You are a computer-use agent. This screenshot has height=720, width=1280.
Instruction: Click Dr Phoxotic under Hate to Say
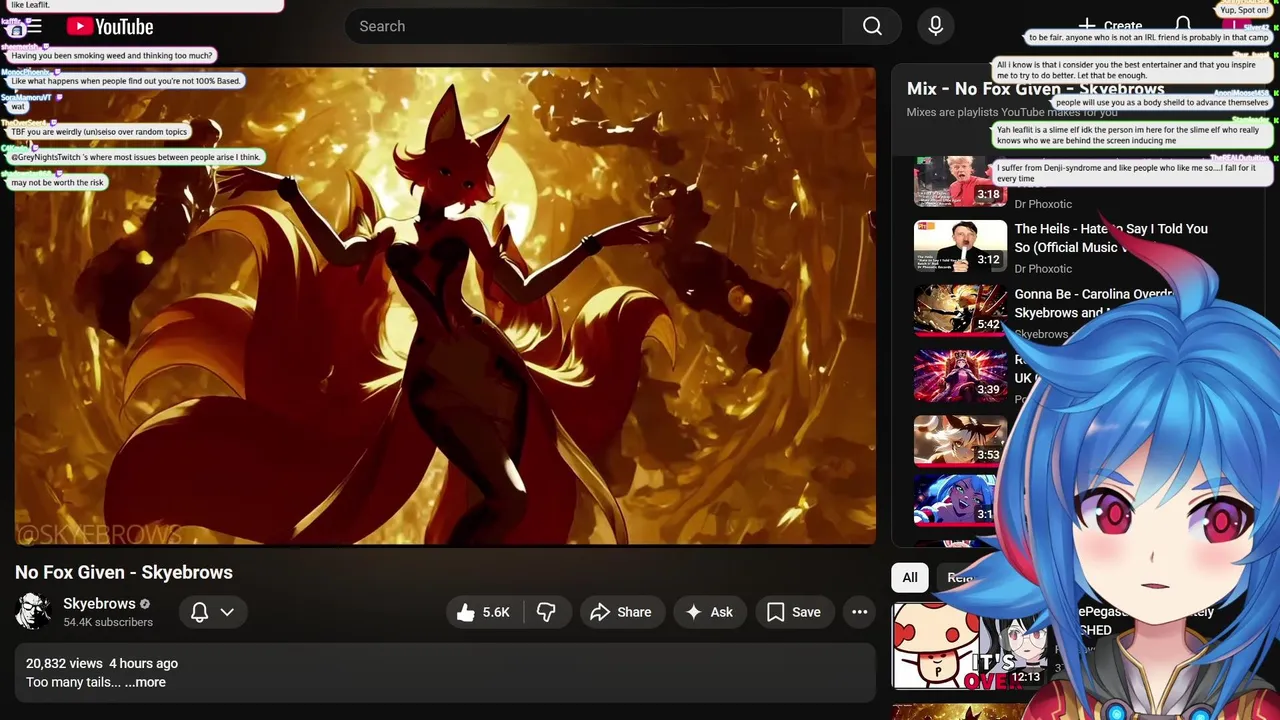click(x=1043, y=268)
